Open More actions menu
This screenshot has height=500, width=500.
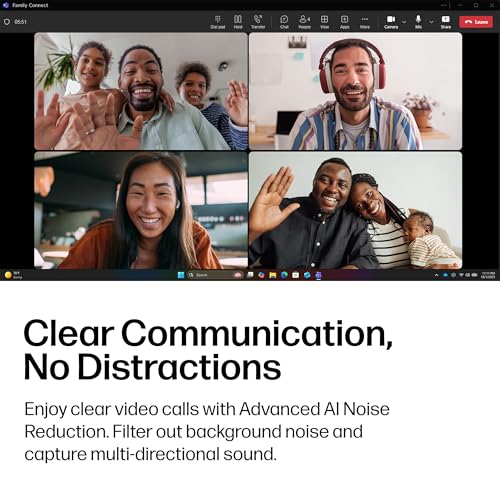point(365,22)
